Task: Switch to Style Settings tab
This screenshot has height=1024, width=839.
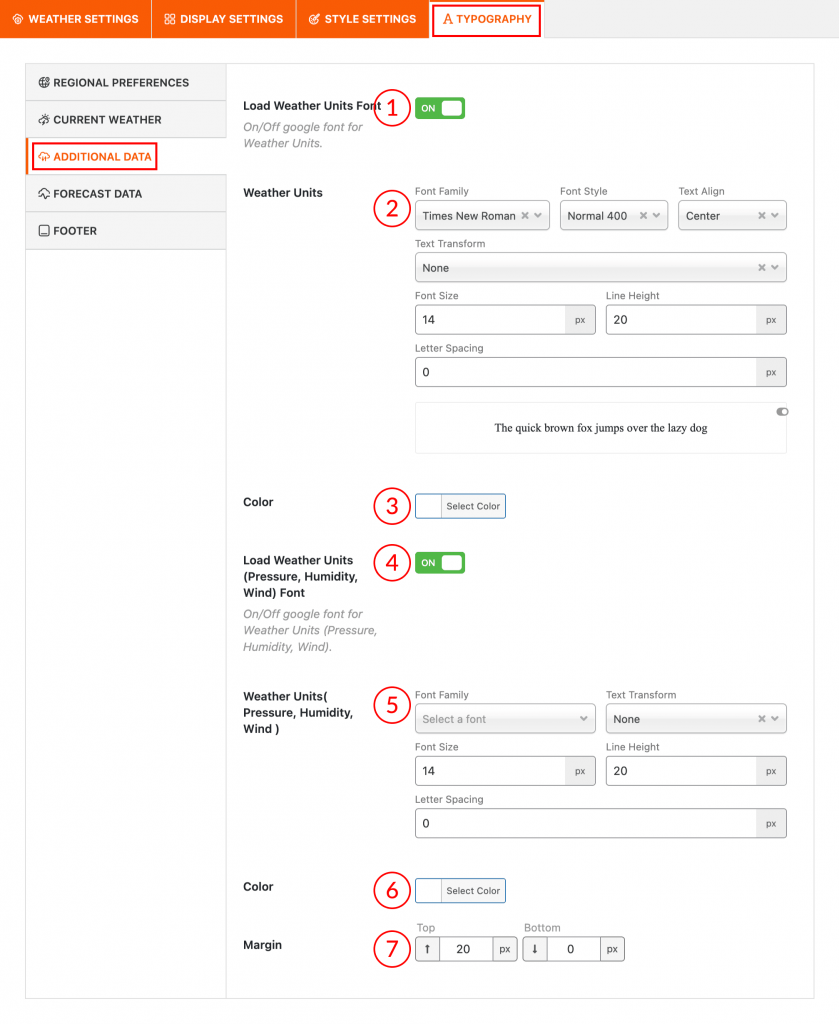Action: (x=362, y=19)
